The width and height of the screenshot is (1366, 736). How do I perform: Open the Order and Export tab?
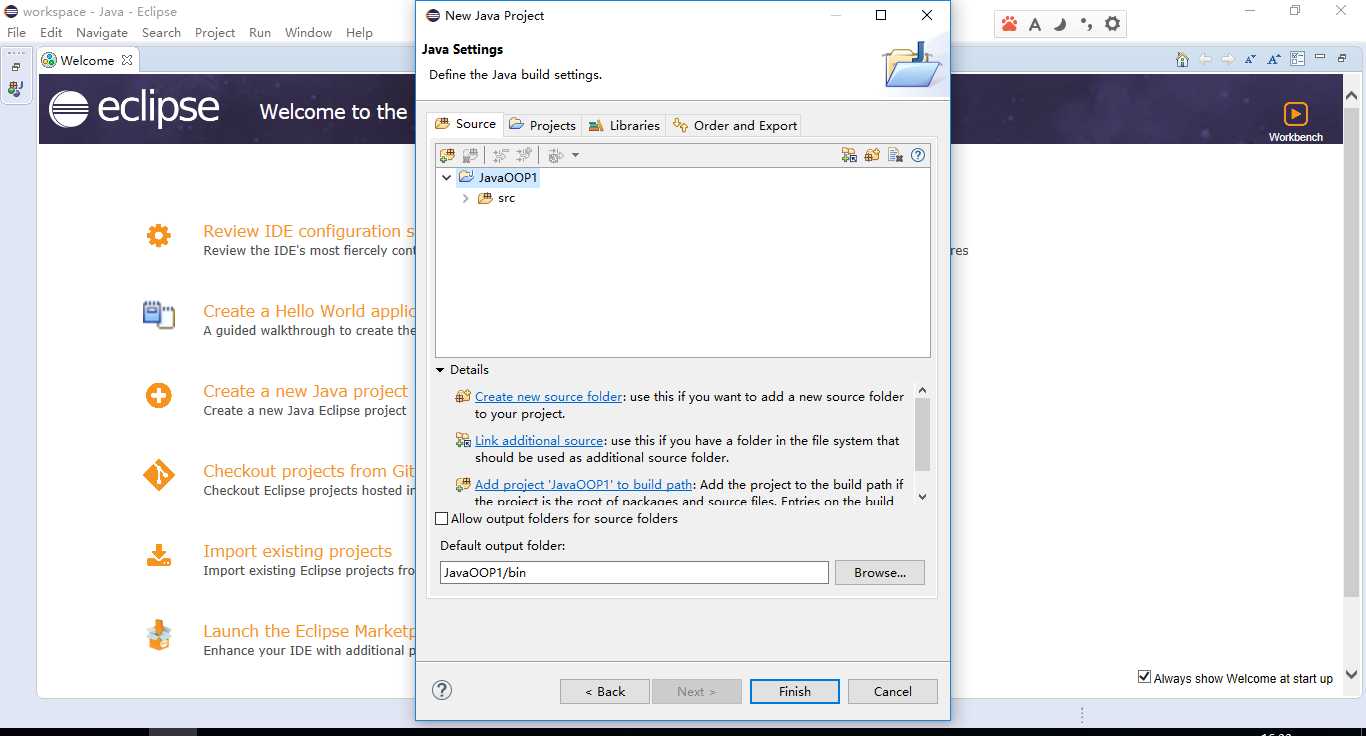(x=735, y=125)
